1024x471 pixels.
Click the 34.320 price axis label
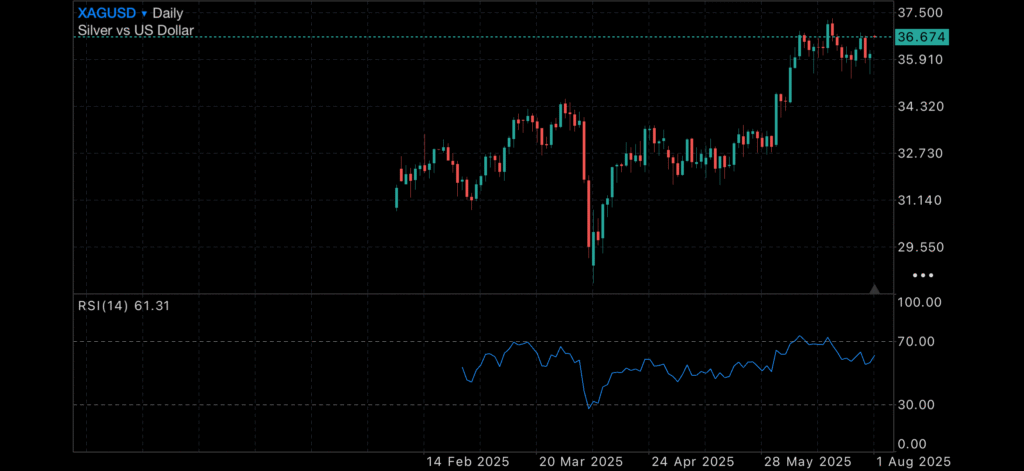tap(920, 106)
